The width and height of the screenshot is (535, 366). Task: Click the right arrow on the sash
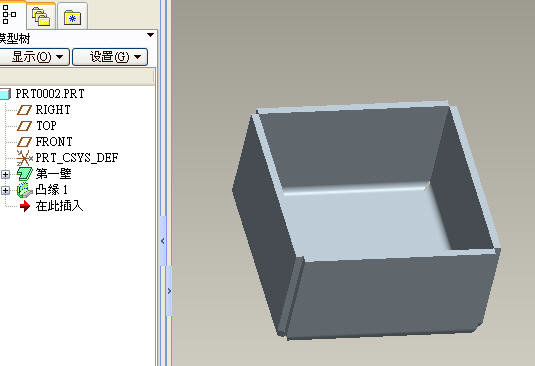coord(169,291)
